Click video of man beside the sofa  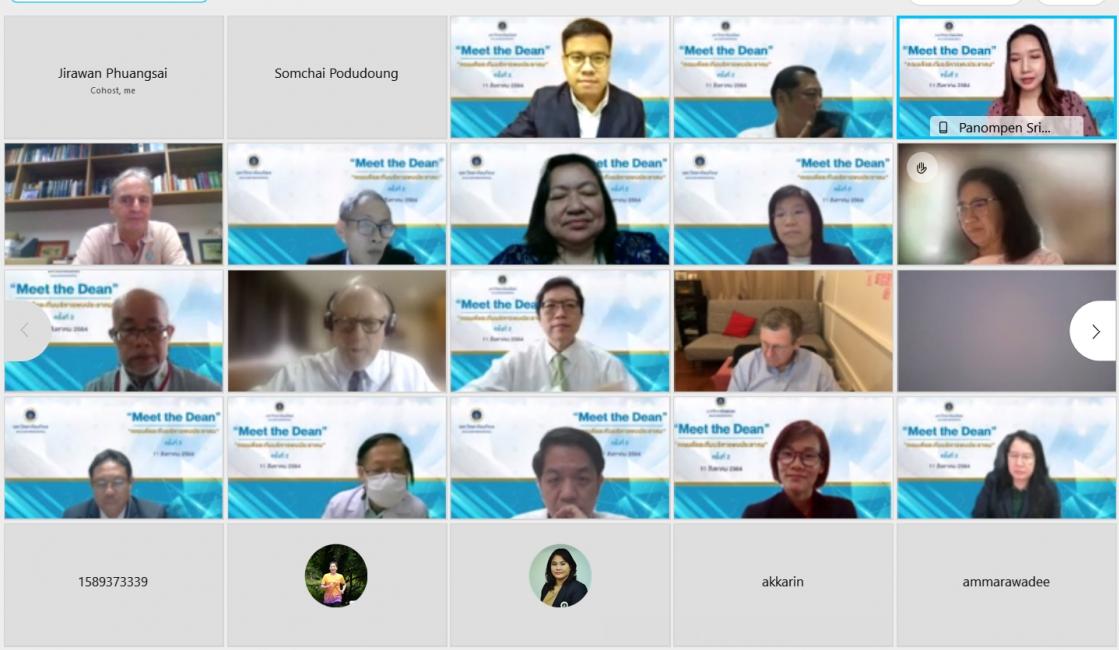point(783,331)
